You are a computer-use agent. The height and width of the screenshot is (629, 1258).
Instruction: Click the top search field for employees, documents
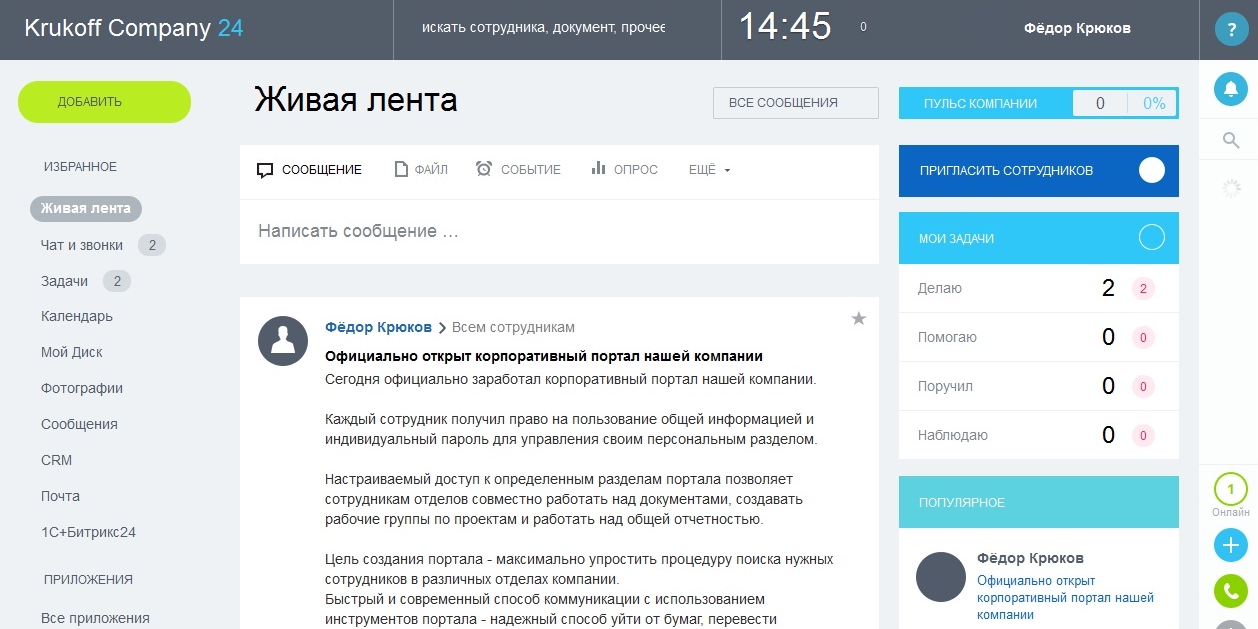pyautogui.click(x=558, y=29)
